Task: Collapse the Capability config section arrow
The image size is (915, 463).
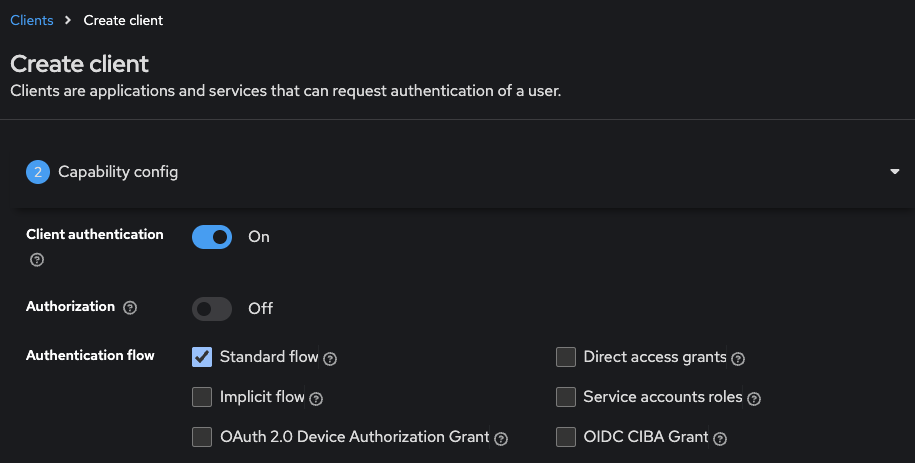Action: coord(894,172)
